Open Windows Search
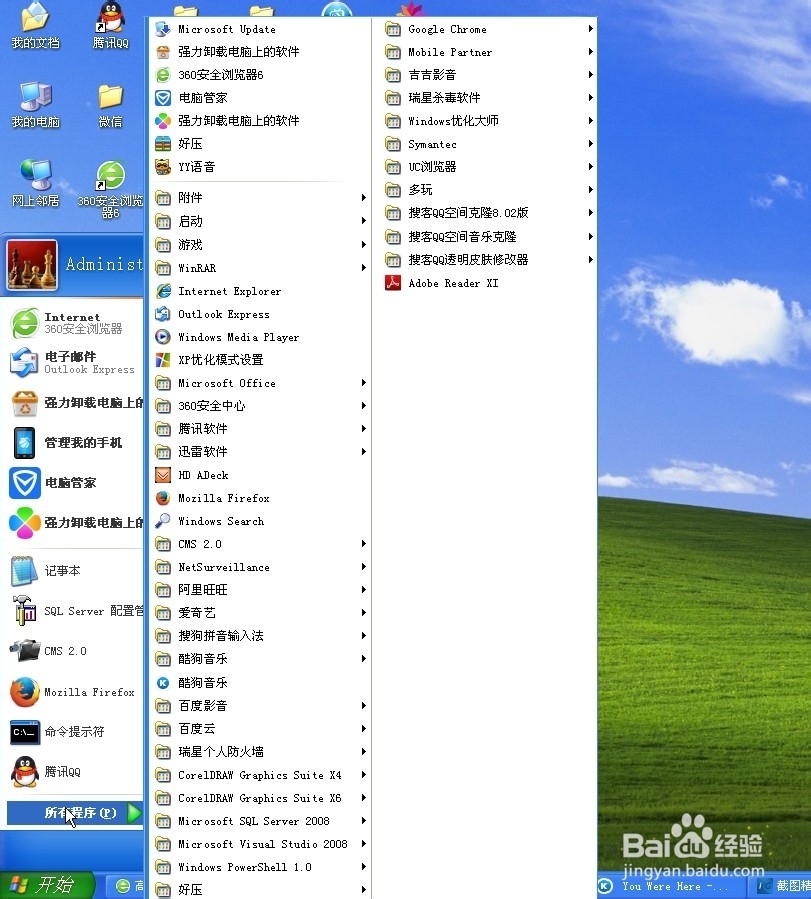Image resolution: width=811 pixels, height=899 pixels. pos(260,521)
